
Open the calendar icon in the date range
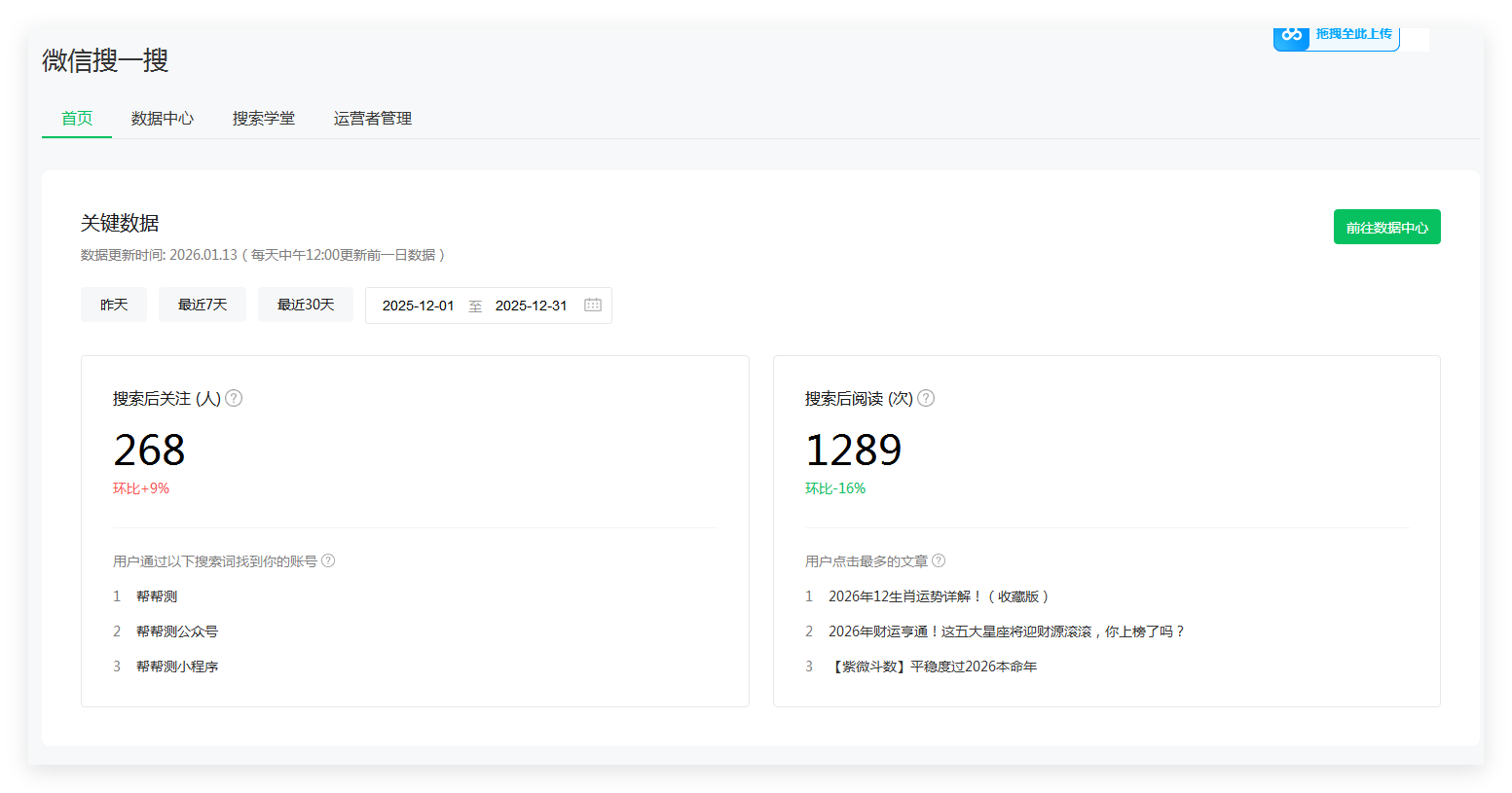[x=592, y=305]
